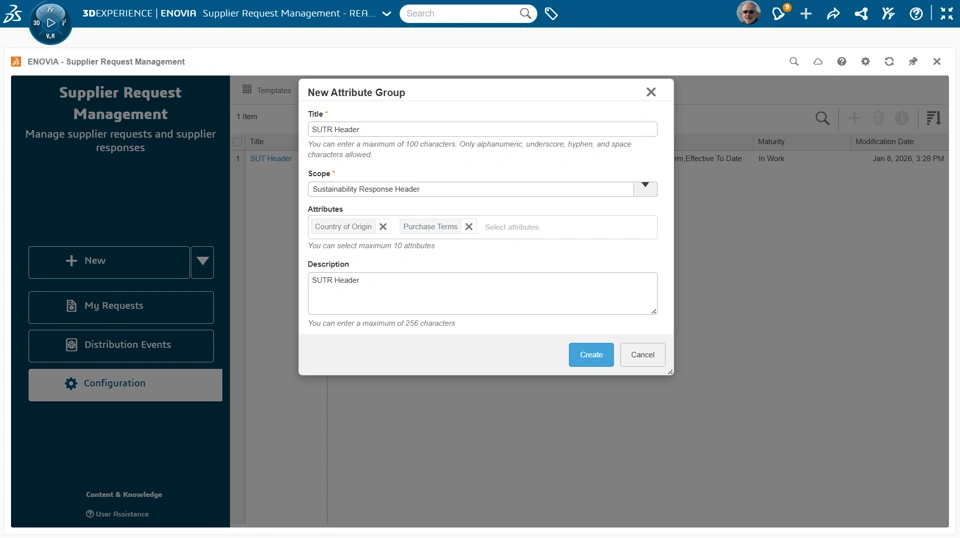Open the Scope dropdown arrow
The image size is (960, 538).
[x=645, y=189]
